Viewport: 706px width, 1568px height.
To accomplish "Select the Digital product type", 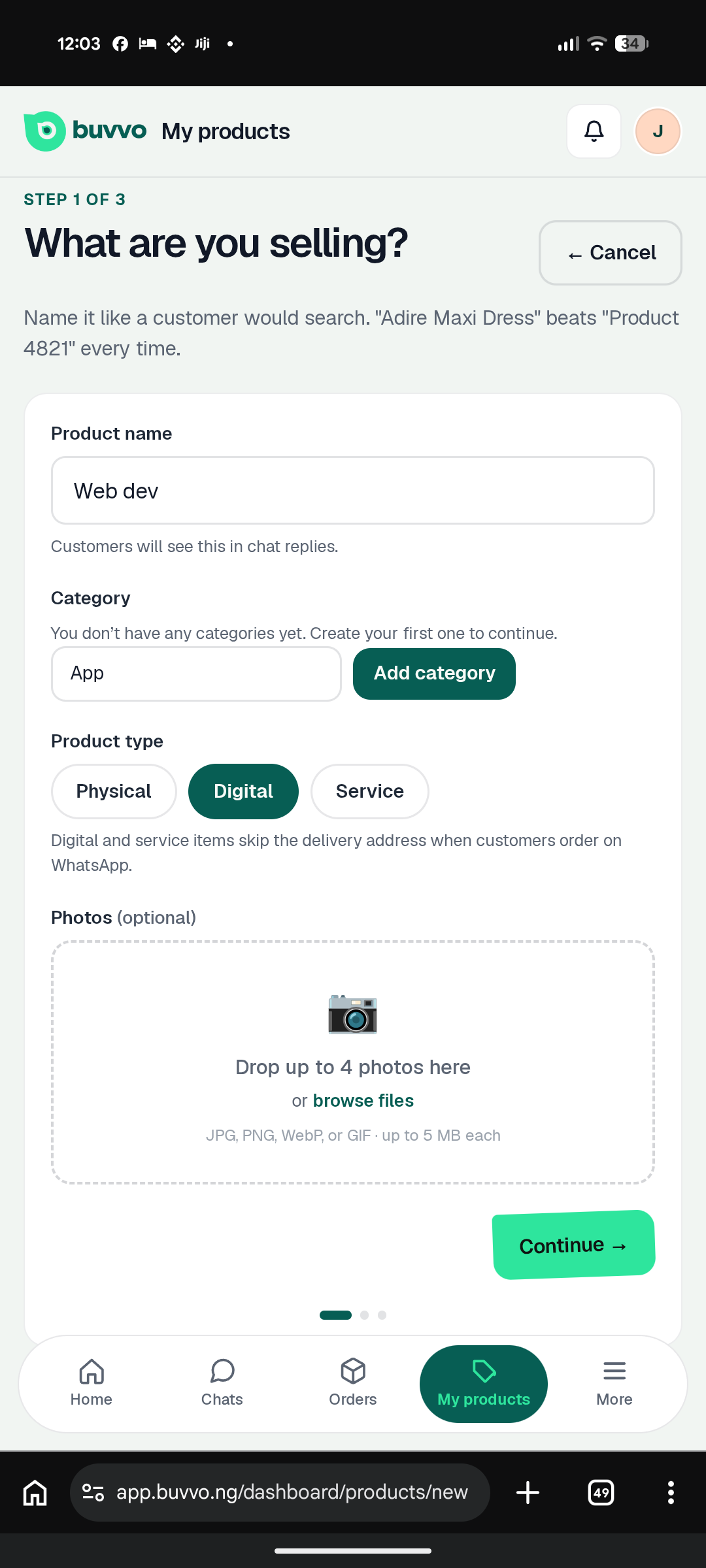I will click(243, 791).
